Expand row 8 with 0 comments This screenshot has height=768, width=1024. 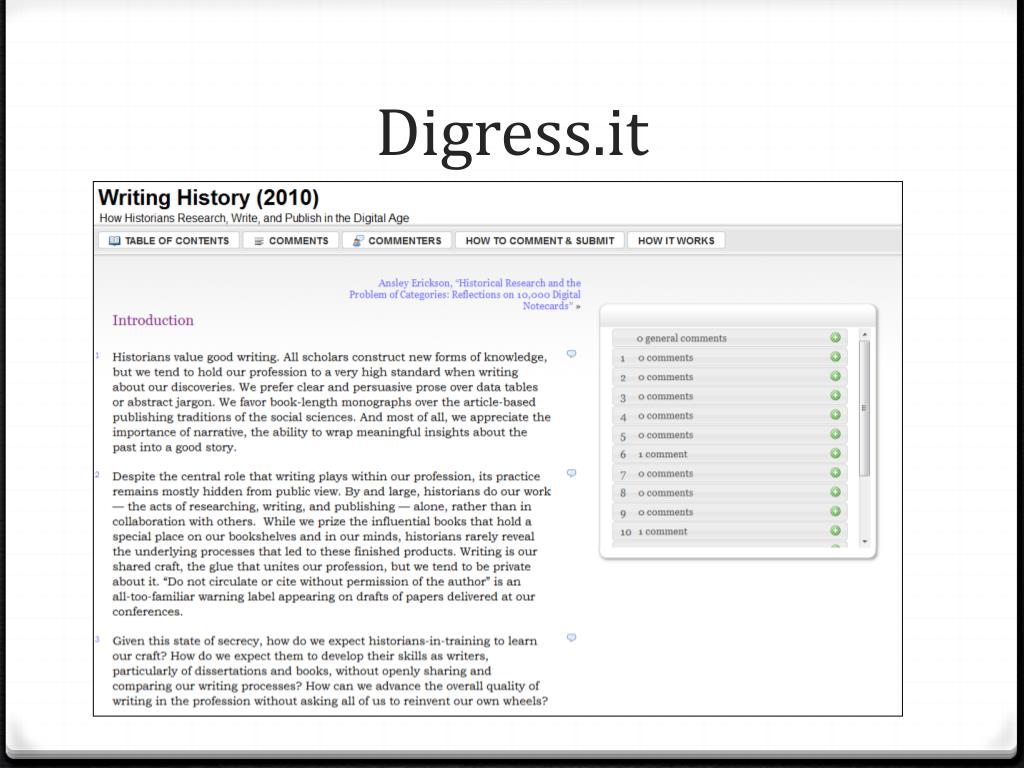tap(729, 492)
